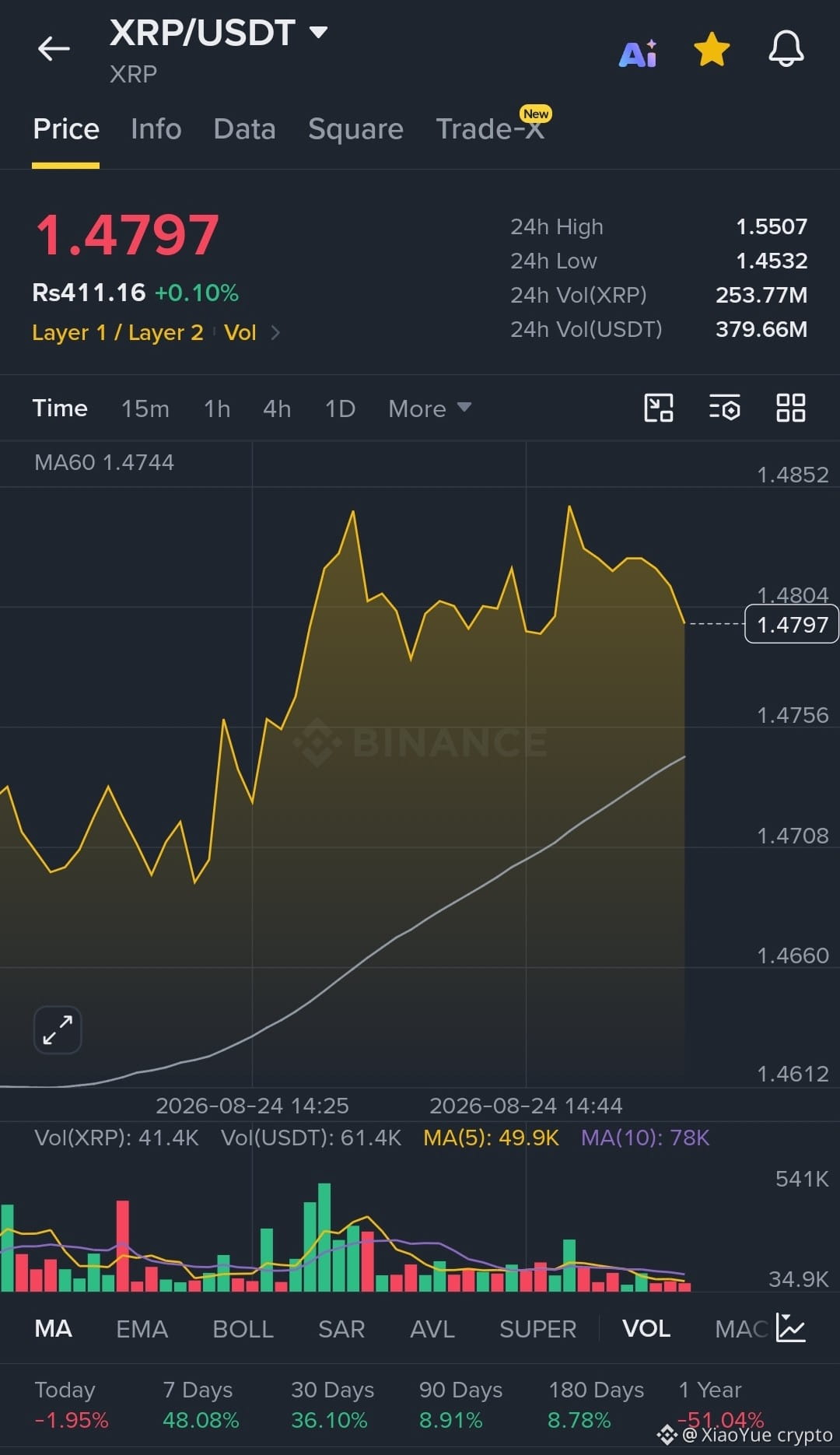Tap the current price label 1.4797 on axis

click(x=792, y=624)
